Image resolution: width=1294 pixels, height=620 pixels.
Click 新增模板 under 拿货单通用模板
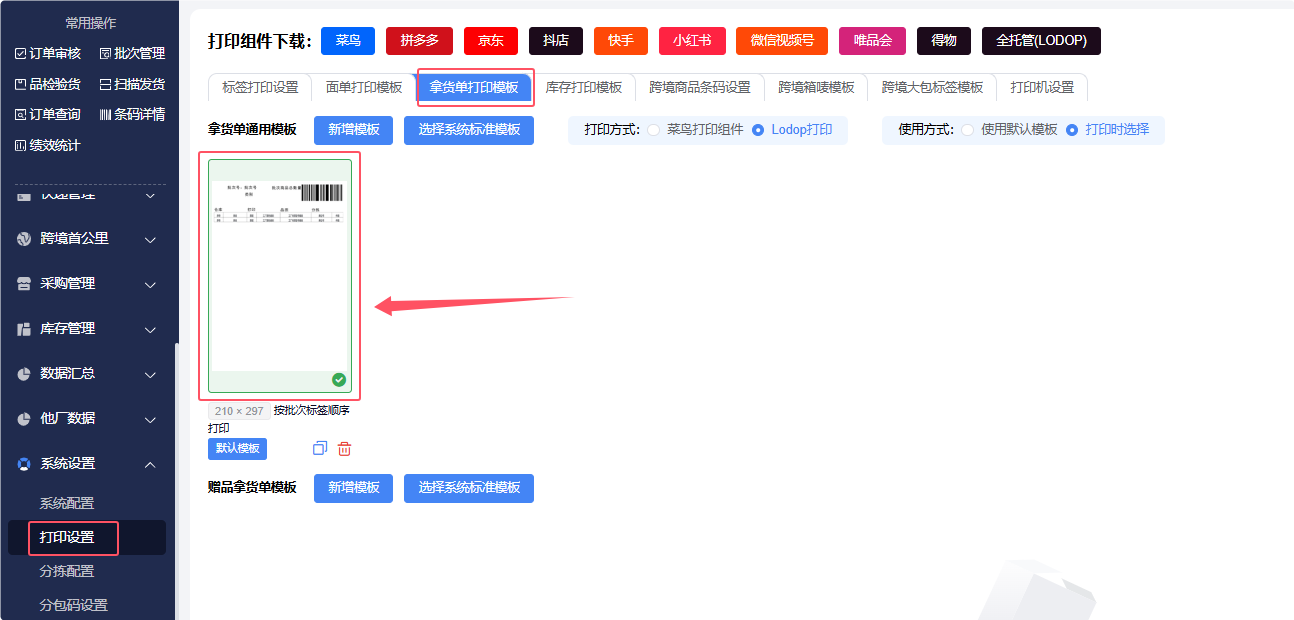tap(353, 130)
